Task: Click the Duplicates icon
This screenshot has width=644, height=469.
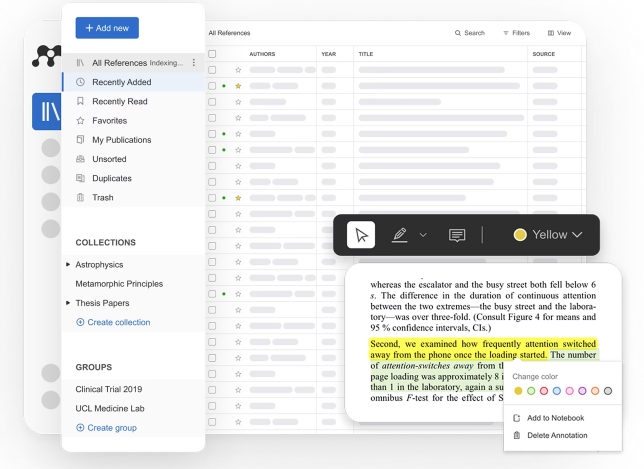Action: click(x=80, y=178)
